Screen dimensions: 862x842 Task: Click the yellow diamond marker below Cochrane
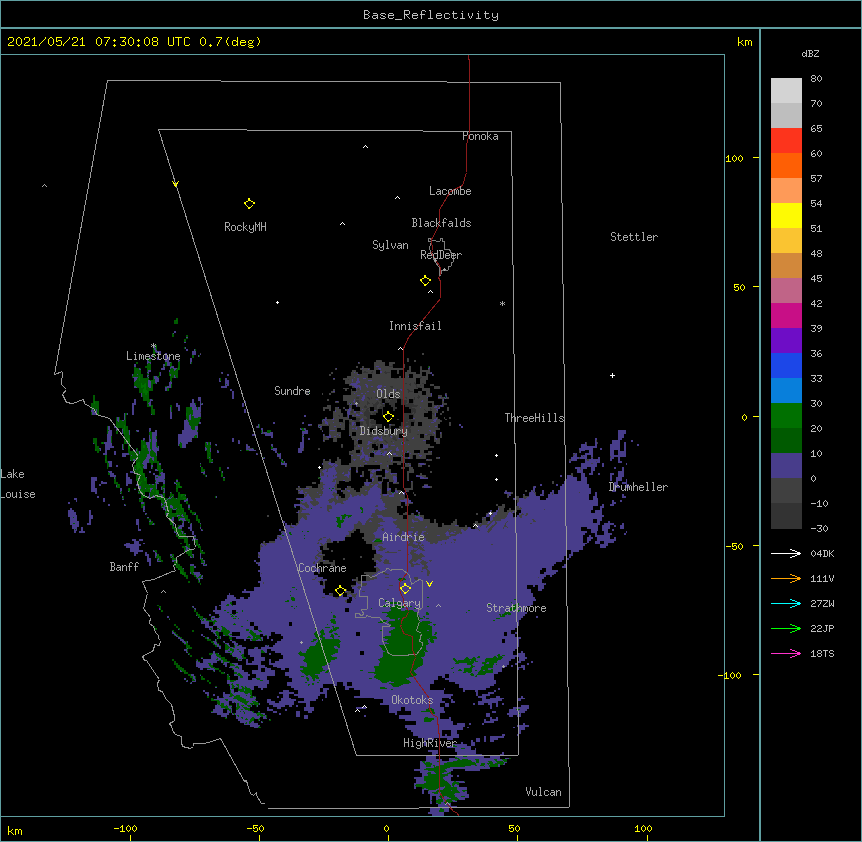[x=340, y=591]
